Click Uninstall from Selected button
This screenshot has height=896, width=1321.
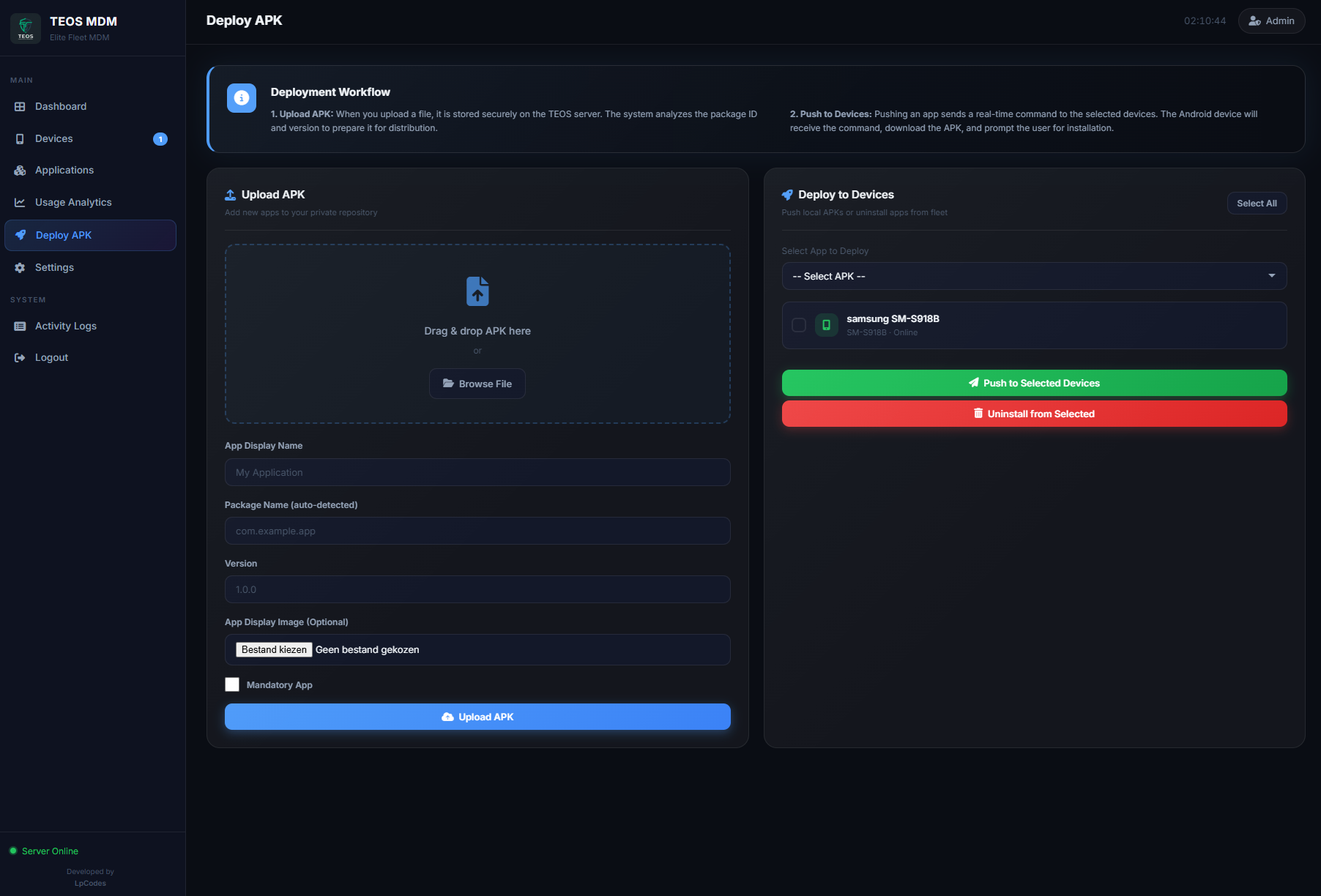(x=1034, y=414)
